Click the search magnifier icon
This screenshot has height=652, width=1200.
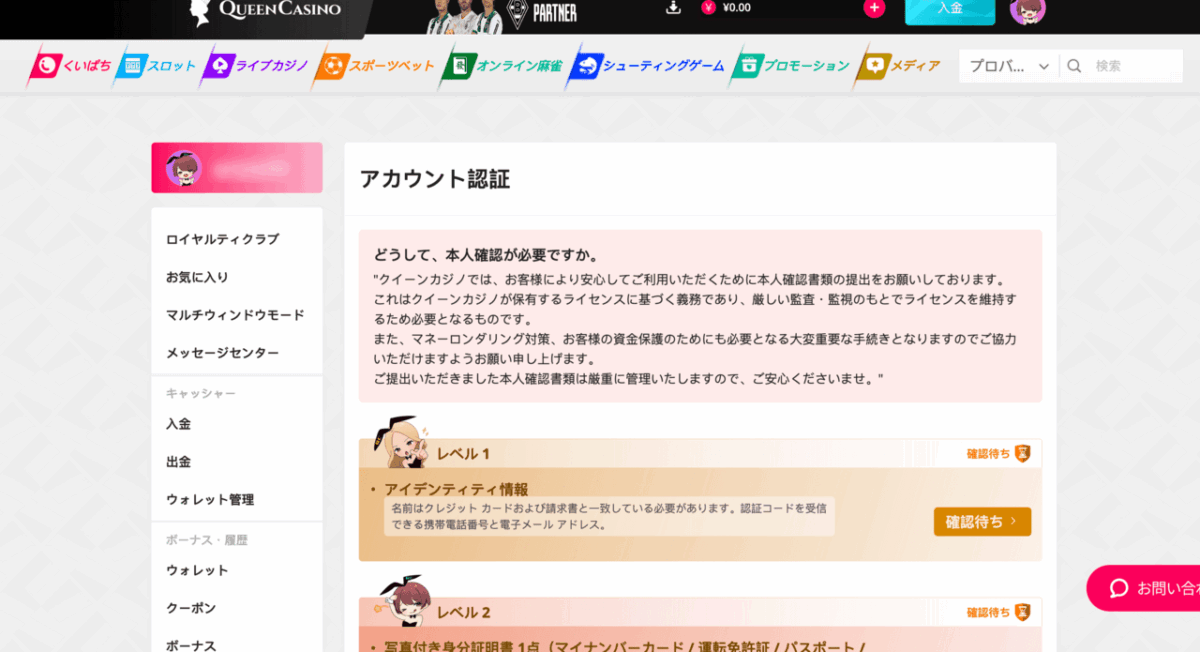(x=1074, y=66)
